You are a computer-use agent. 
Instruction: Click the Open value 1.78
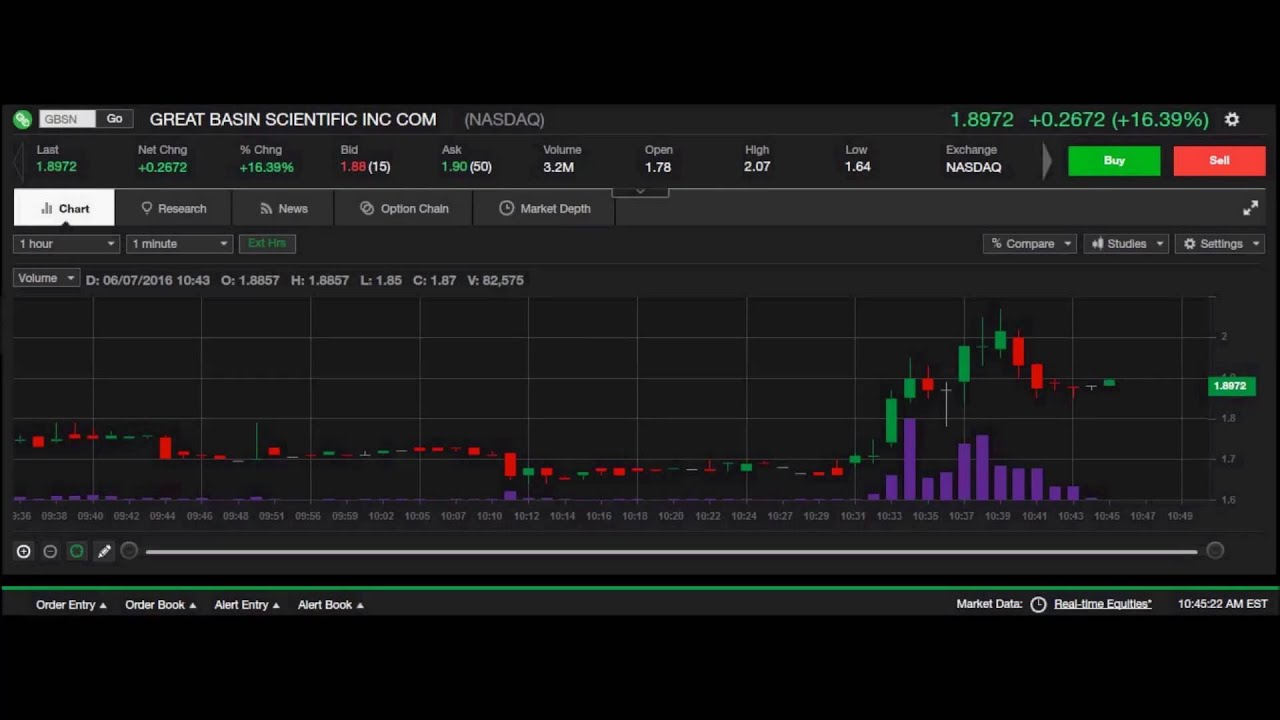click(658, 167)
